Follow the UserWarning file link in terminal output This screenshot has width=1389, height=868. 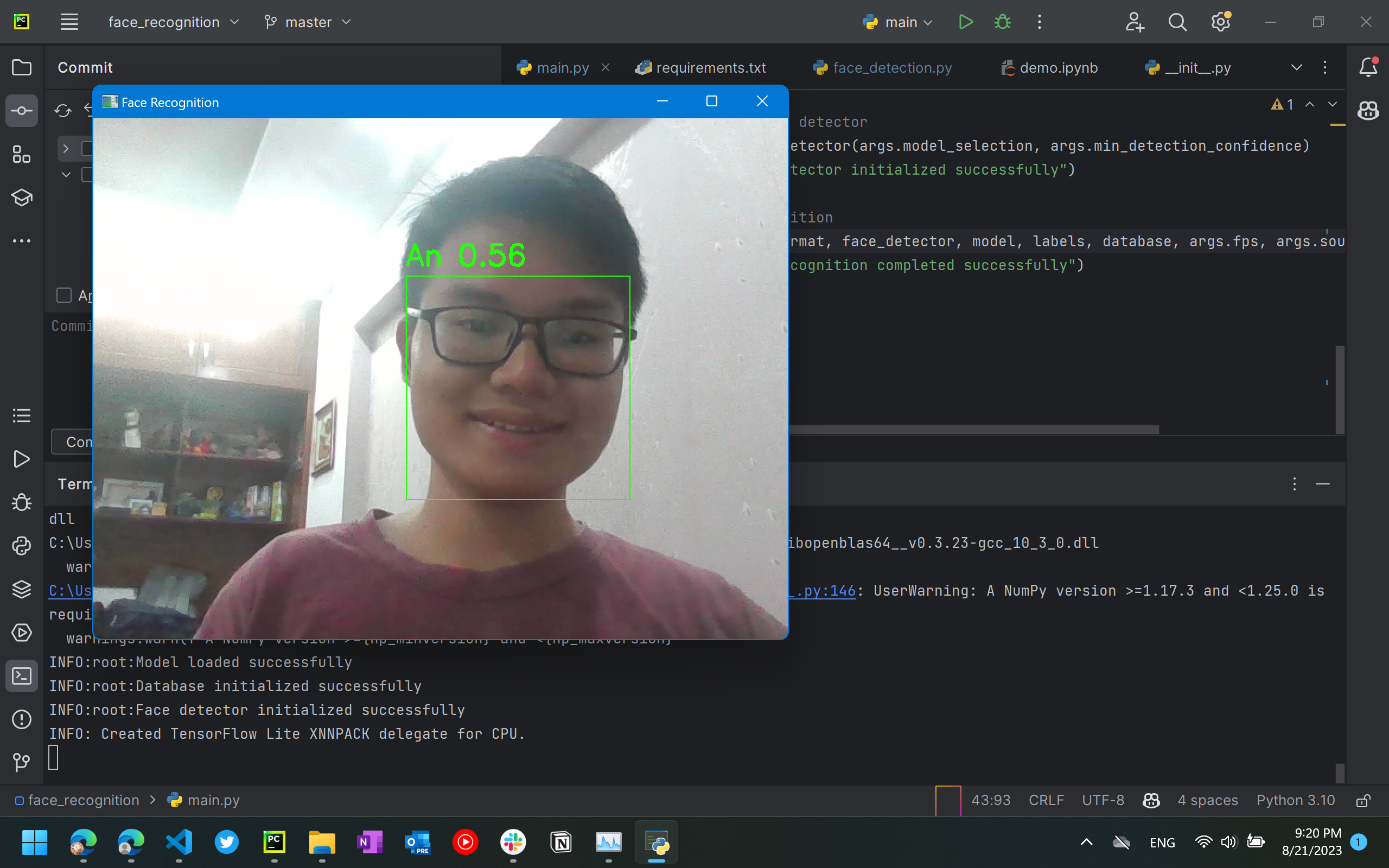(x=823, y=590)
